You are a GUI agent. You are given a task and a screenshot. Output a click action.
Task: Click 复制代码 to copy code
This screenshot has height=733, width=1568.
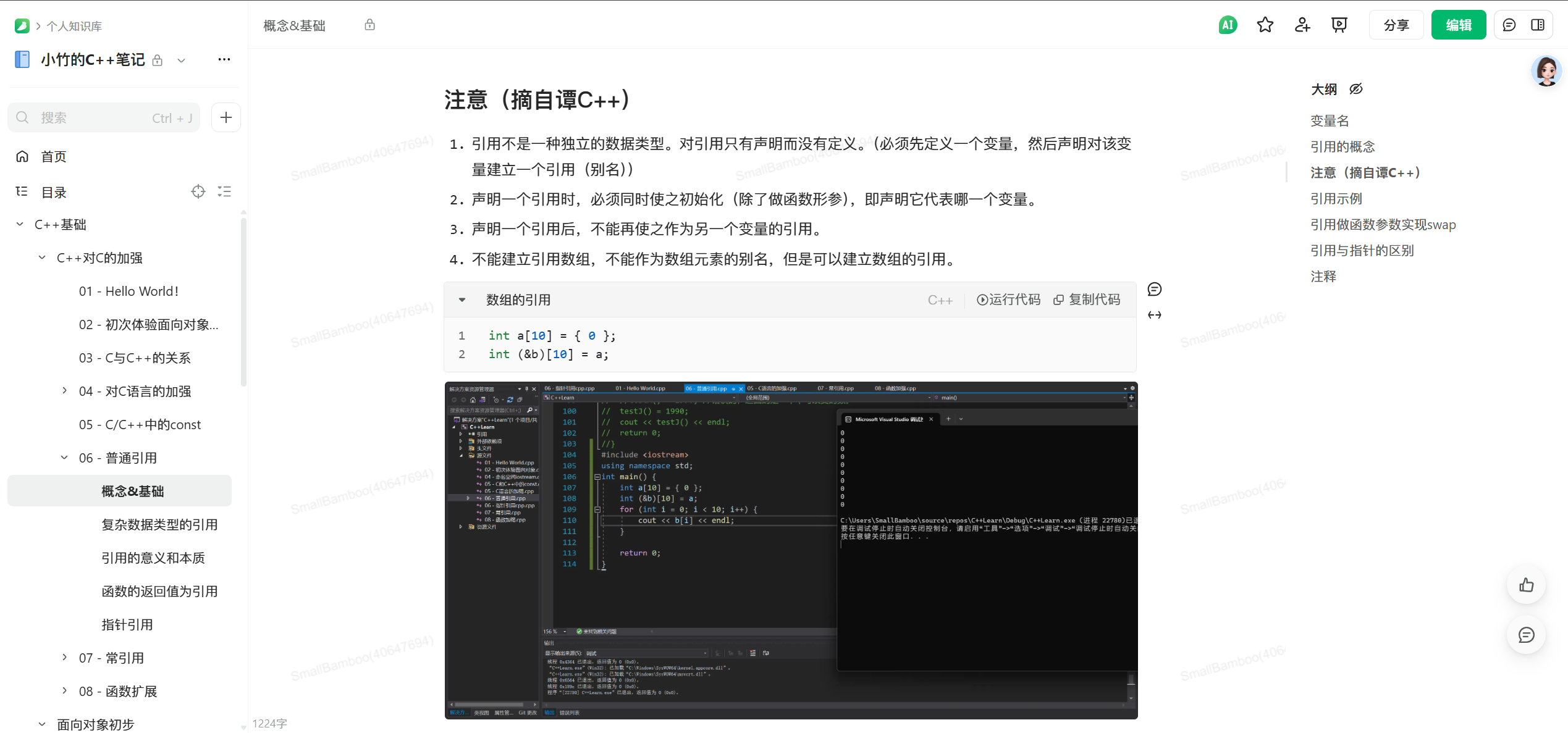click(x=1087, y=300)
